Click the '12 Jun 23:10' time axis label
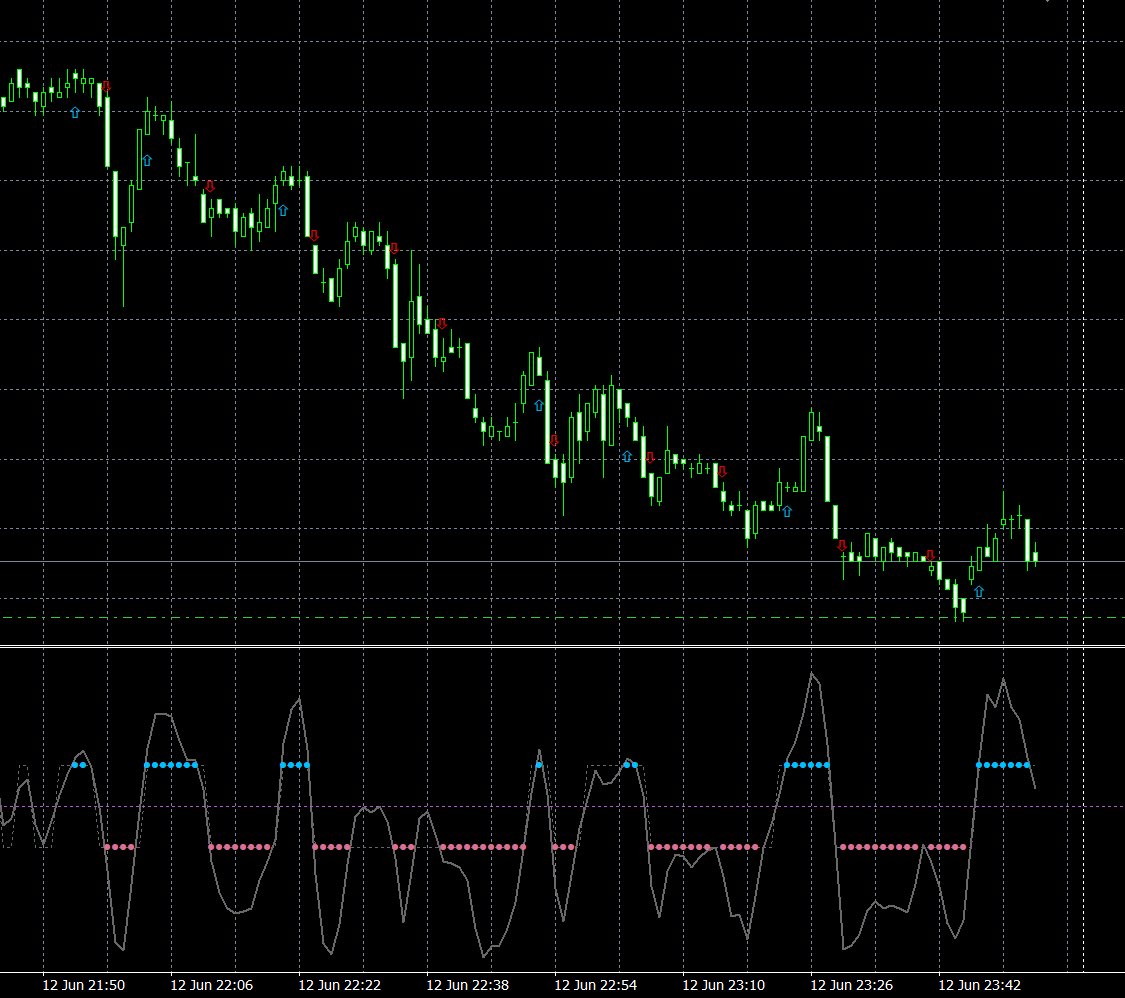This screenshot has height=998, width=1125. [x=723, y=985]
